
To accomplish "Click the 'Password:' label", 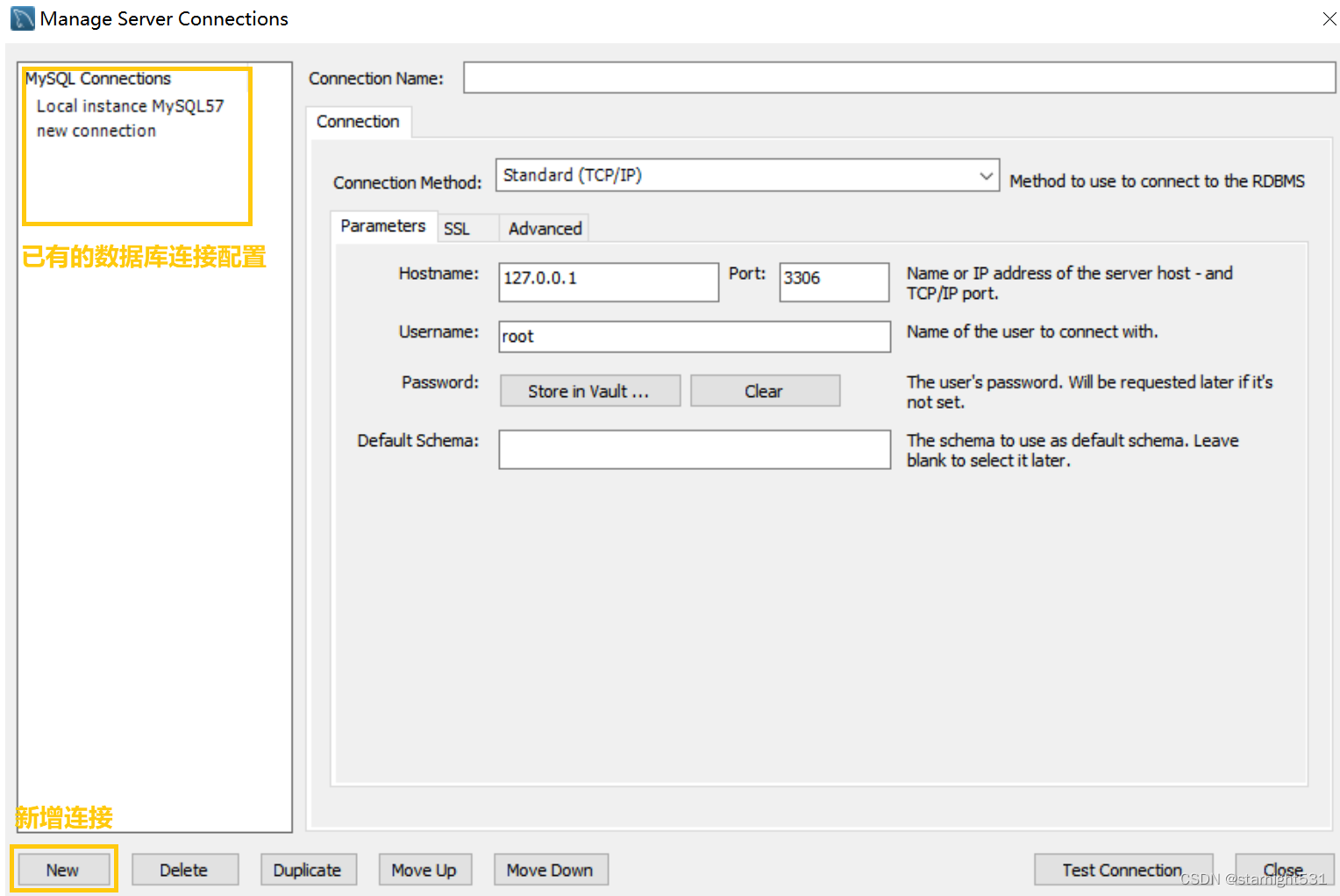I will click(x=440, y=382).
